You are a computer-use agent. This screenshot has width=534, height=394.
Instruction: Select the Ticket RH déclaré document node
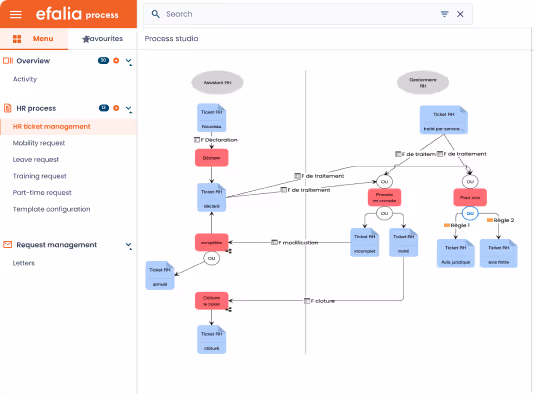pos(211,198)
